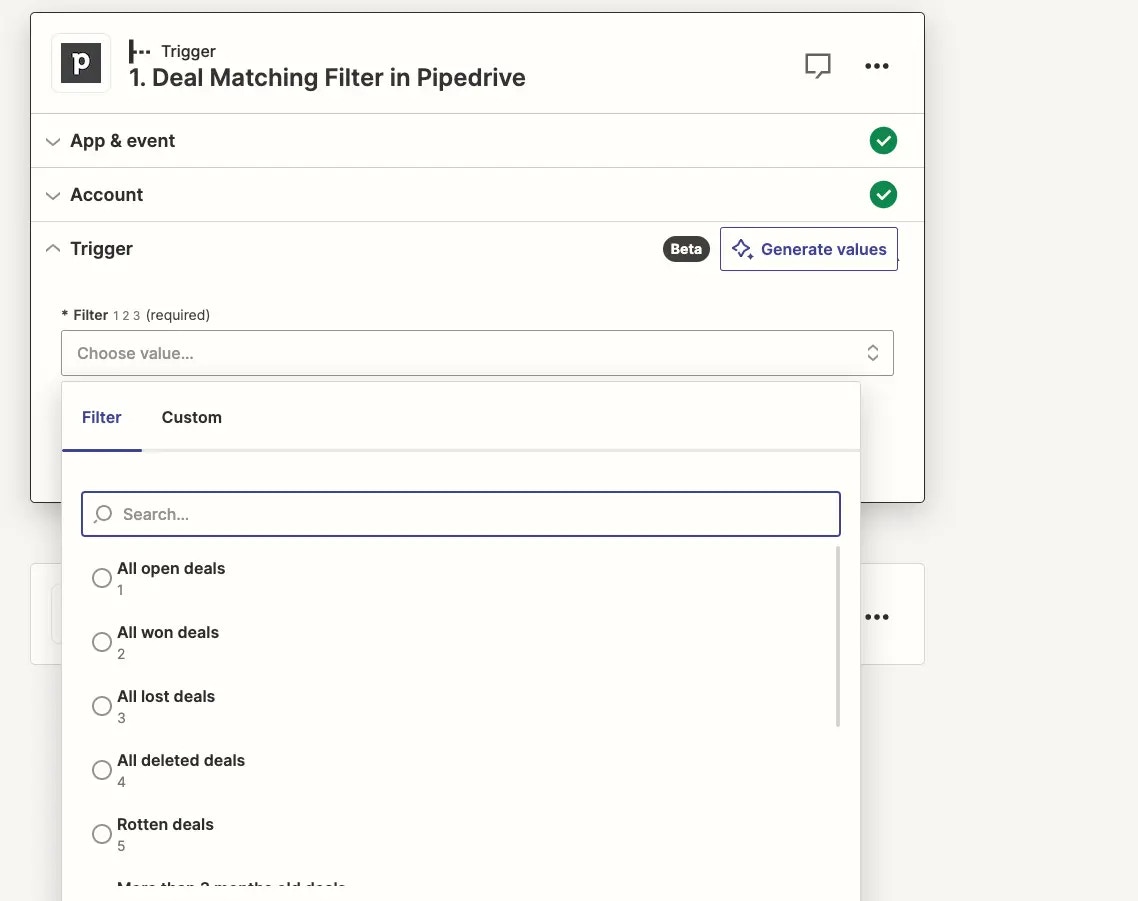Image resolution: width=1138 pixels, height=901 pixels.
Task: Open the Filter Choose value dropdown
Action: pos(477,353)
